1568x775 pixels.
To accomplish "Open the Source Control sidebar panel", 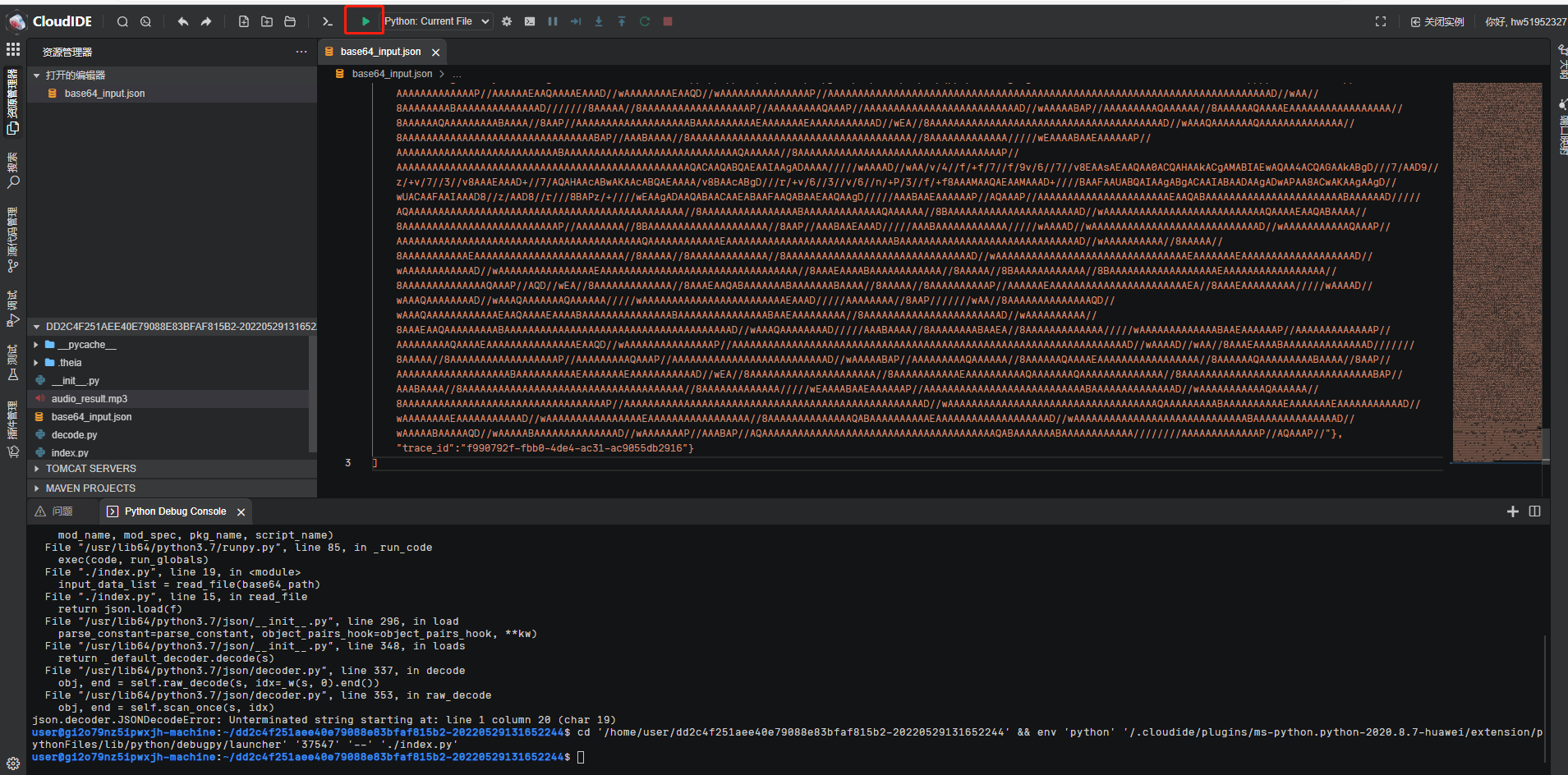I will 12,239.
